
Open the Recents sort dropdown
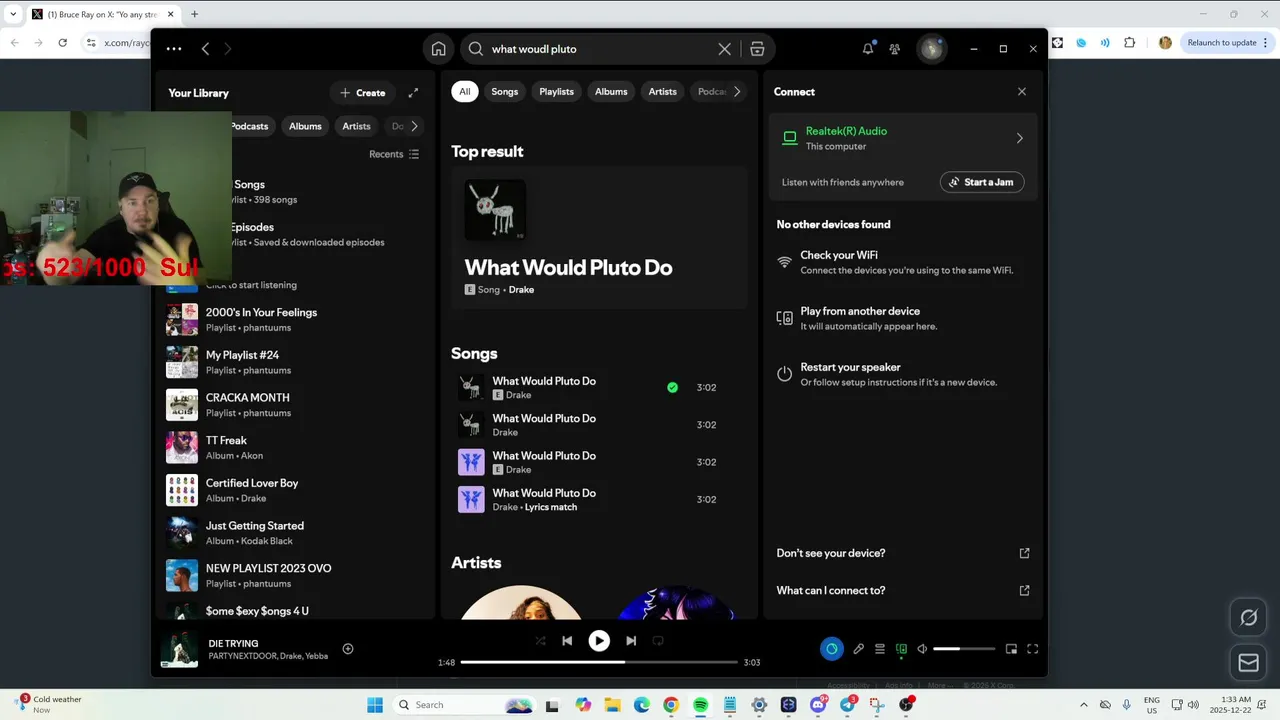(394, 154)
